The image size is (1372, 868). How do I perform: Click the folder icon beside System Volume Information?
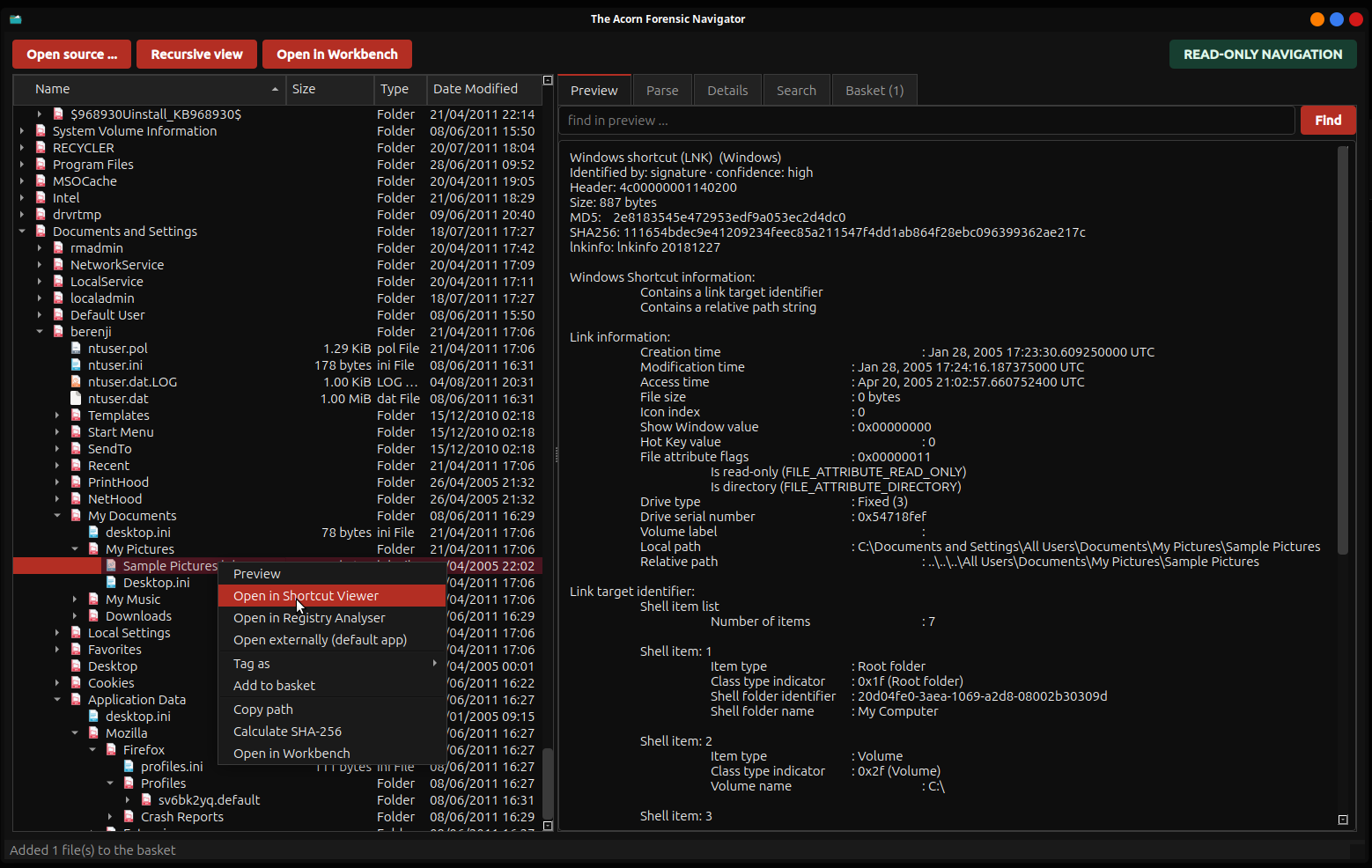41,131
